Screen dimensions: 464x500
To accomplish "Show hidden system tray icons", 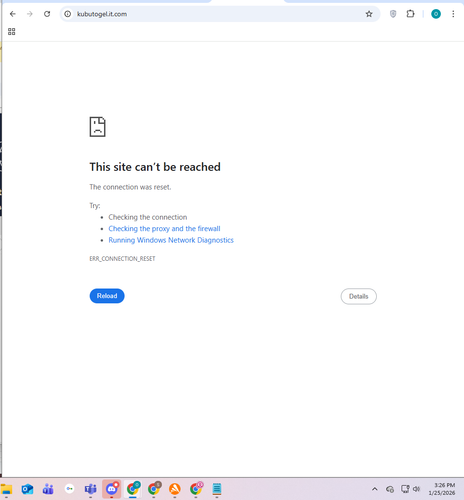I will [x=375, y=489].
